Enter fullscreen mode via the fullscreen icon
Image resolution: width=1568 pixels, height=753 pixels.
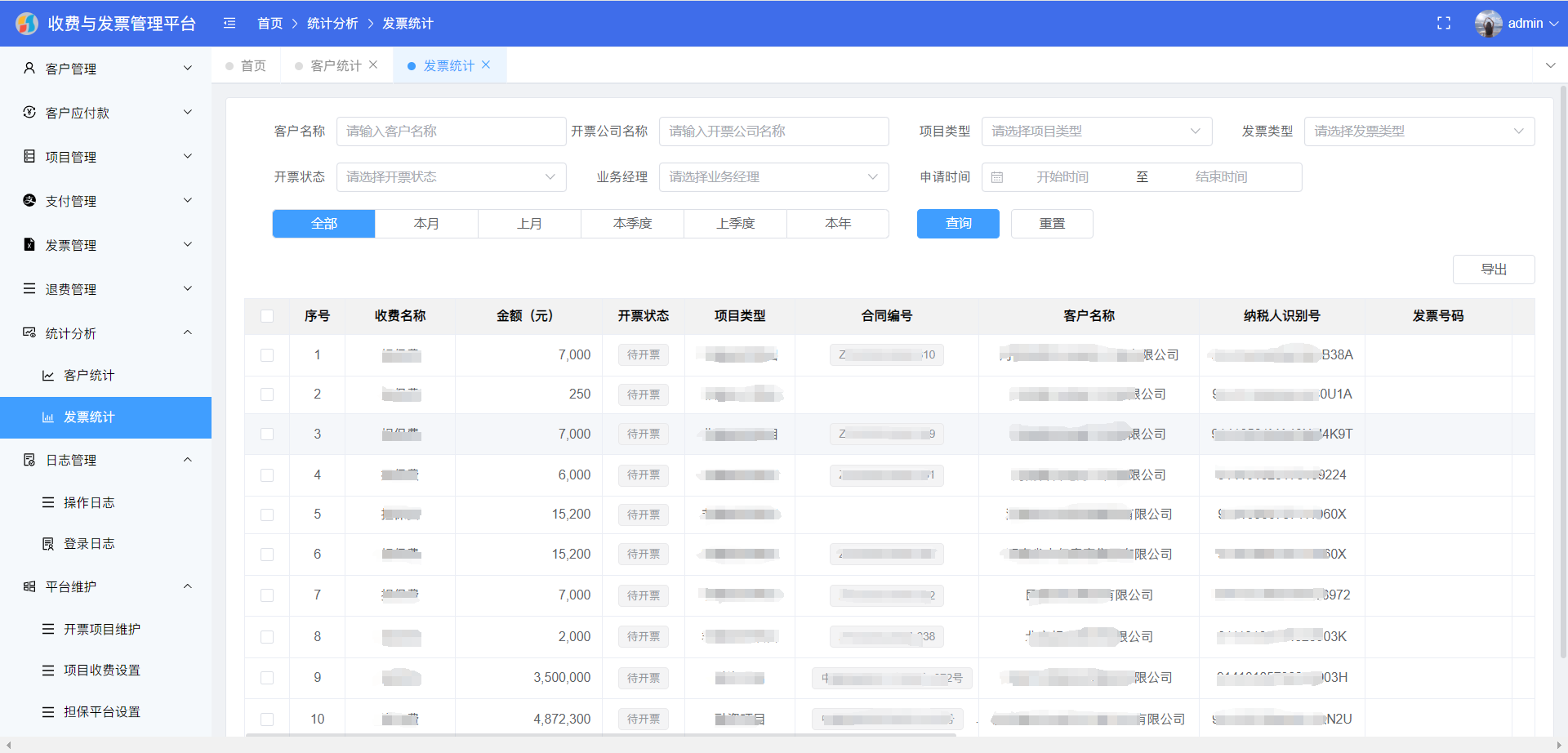(1444, 24)
